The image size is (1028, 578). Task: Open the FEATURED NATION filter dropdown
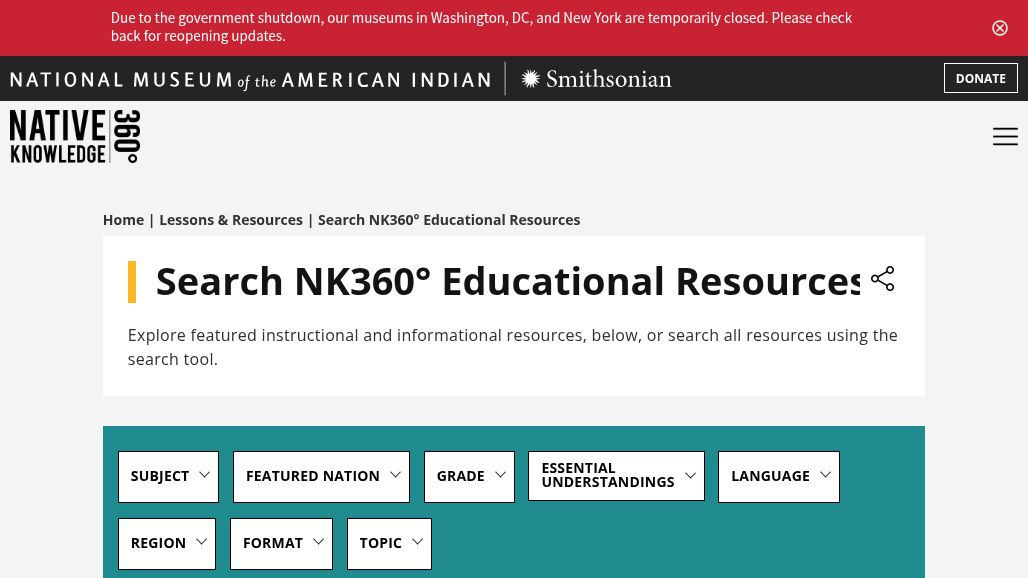(321, 476)
